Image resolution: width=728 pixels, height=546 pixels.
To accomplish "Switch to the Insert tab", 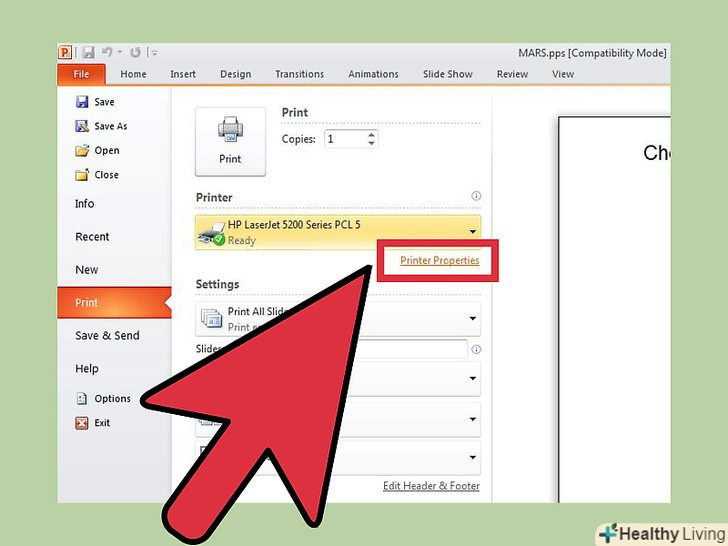I will coord(183,74).
